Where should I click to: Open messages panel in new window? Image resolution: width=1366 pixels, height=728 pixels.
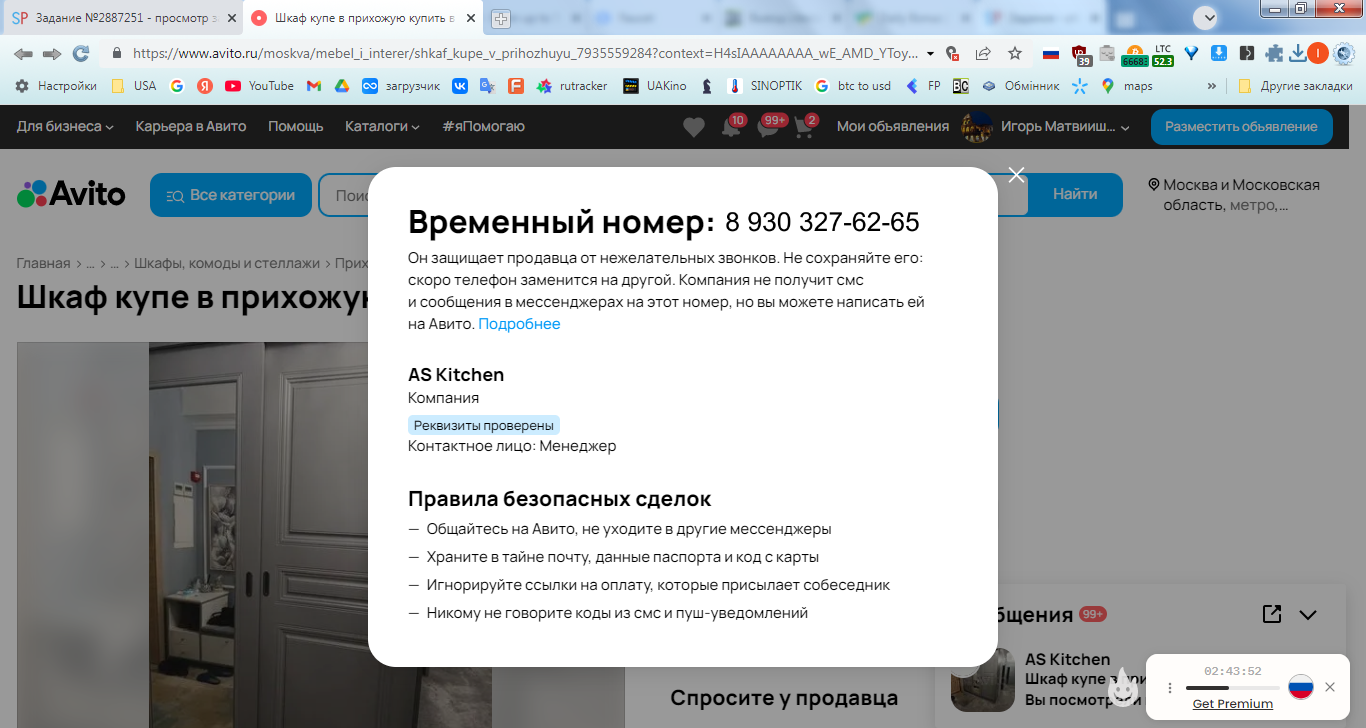point(1271,614)
